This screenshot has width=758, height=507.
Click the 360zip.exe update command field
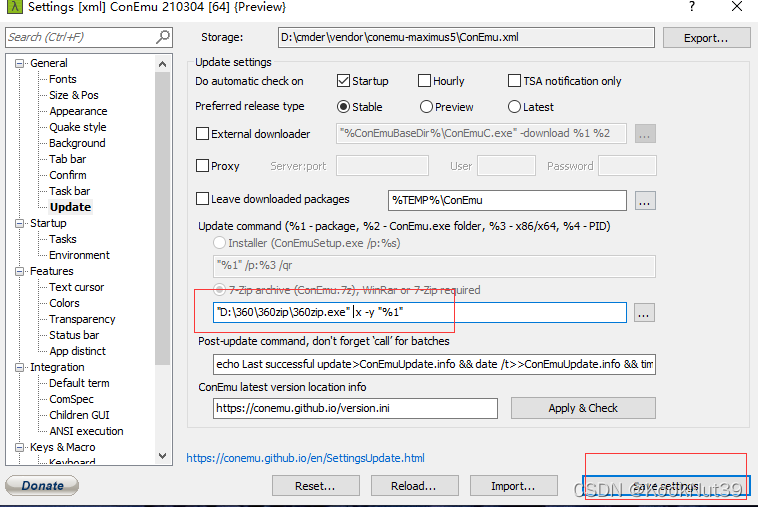pos(420,312)
